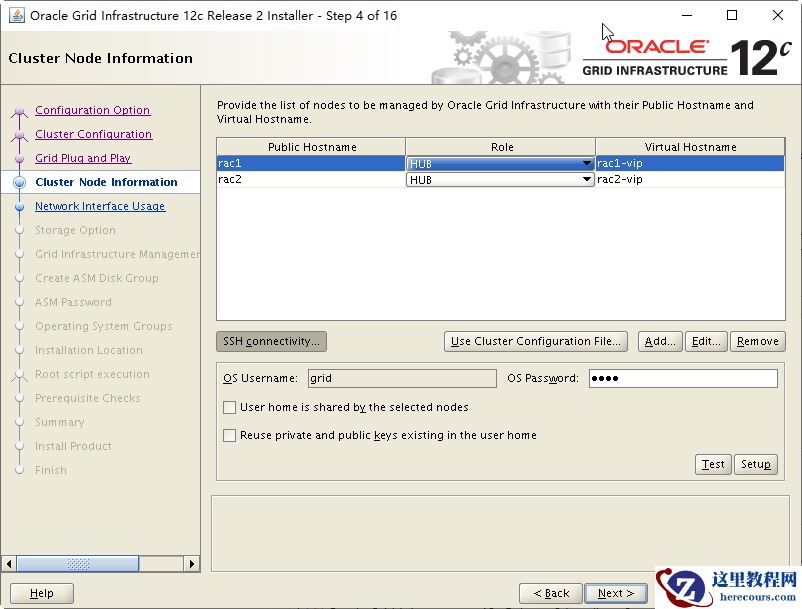Close the installer window
The height and width of the screenshot is (609, 802).
[777, 15]
